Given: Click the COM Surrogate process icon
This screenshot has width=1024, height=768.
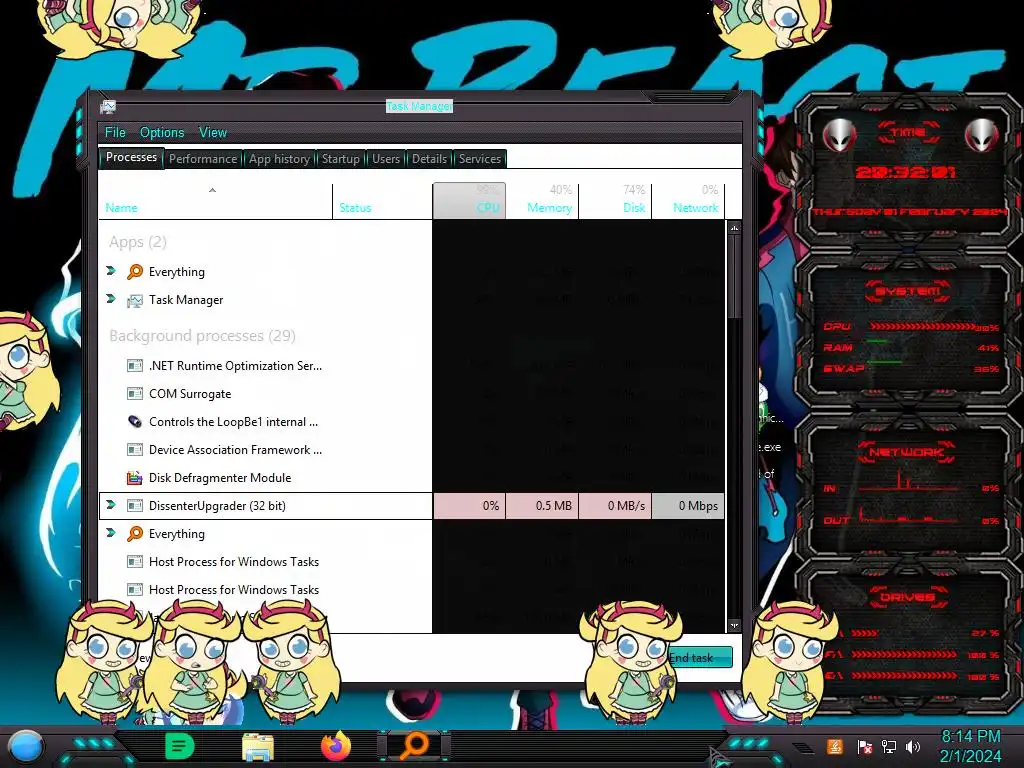Looking at the screenshot, I should click(135, 394).
